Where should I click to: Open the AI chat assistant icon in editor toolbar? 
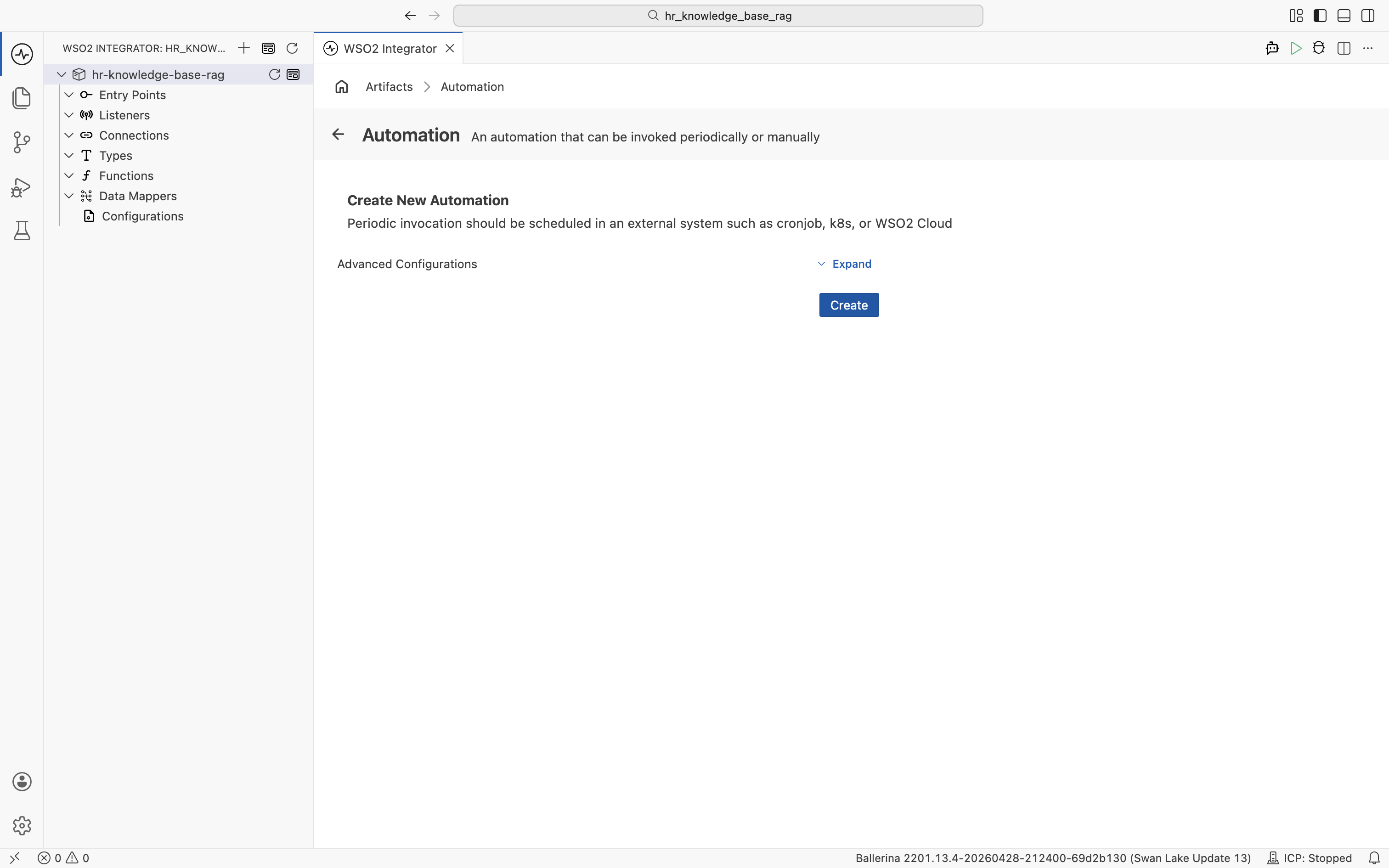click(x=1272, y=48)
